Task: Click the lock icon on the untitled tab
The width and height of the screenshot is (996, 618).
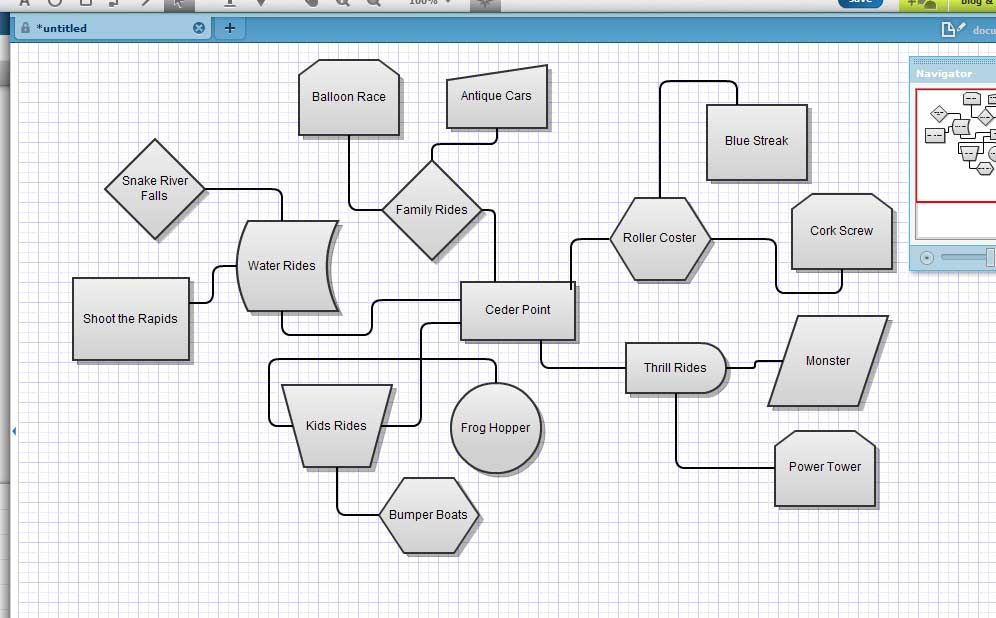Action: pyautogui.click(x=25, y=28)
